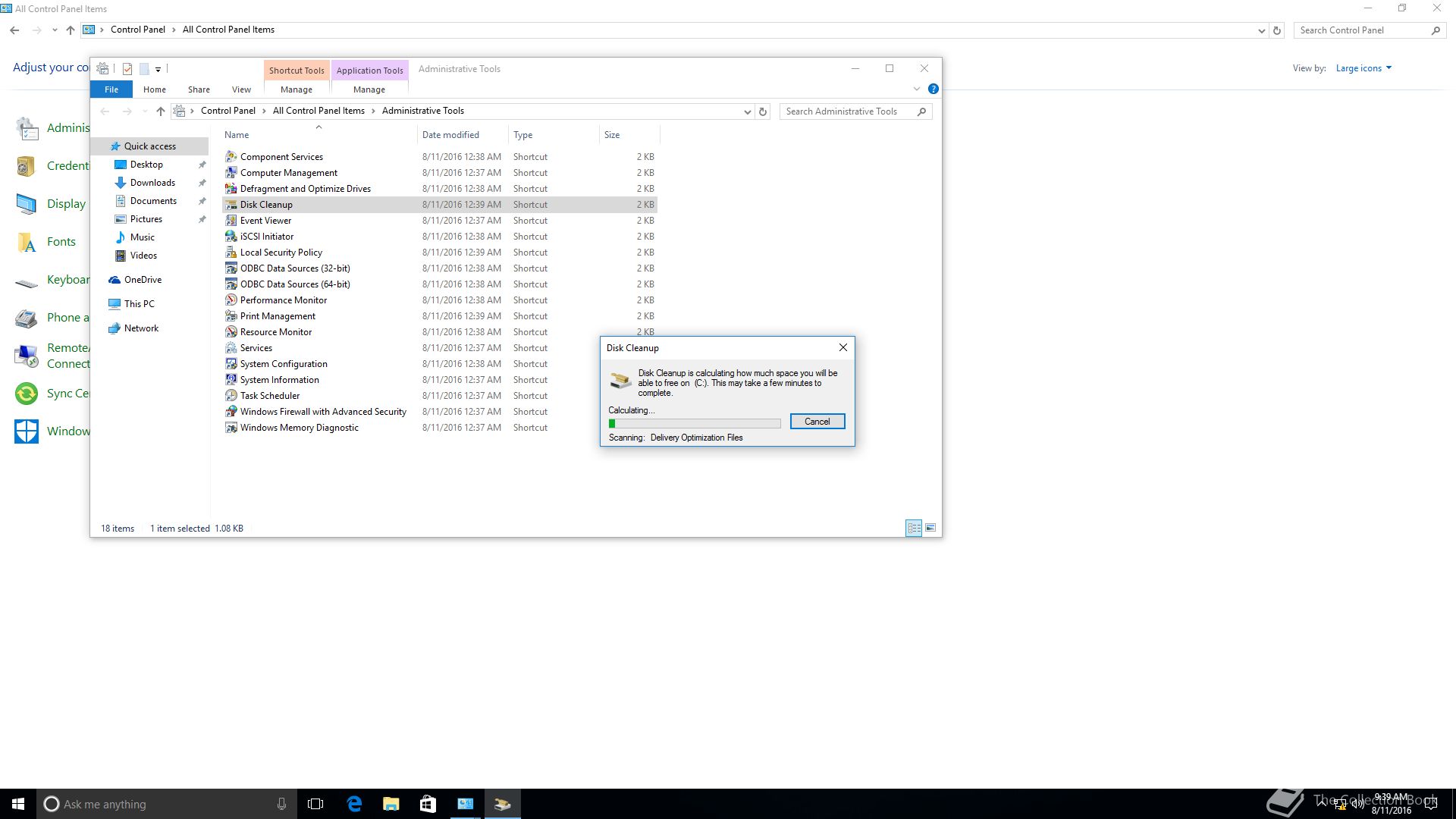Screen dimensions: 1456x819
Task: Select ODBC Data Sources (32-bit) icon
Action: (x=231, y=268)
